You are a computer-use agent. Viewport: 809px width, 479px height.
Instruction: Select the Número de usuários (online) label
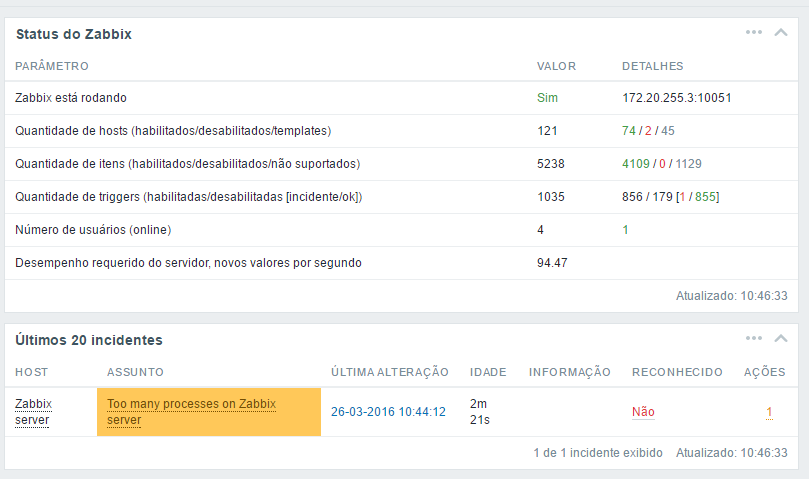(x=93, y=230)
